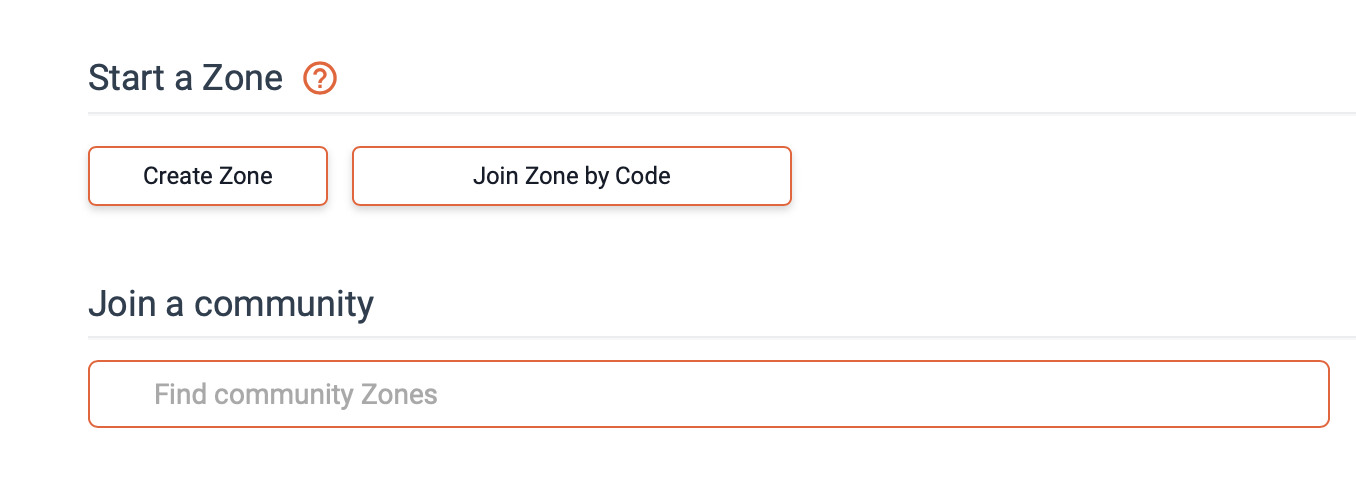Focus the Find community Zones input
This screenshot has width=1356, height=486.
click(708, 394)
